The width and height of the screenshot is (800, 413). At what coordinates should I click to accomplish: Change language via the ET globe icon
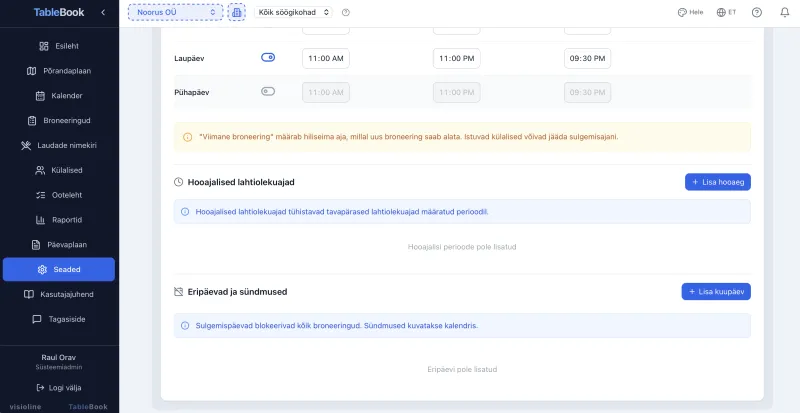[727, 12]
